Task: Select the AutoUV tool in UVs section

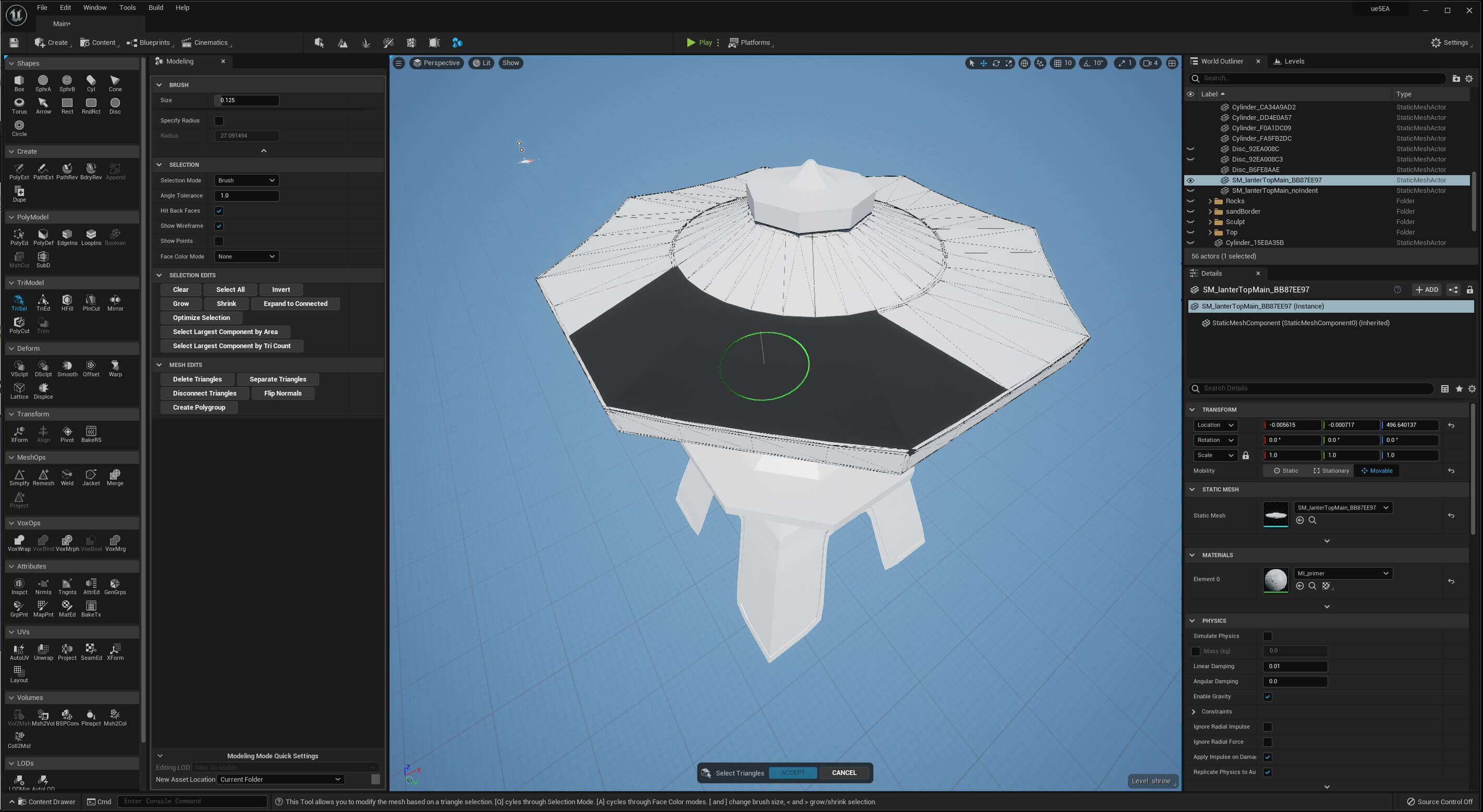Action: click(x=19, y=649)
